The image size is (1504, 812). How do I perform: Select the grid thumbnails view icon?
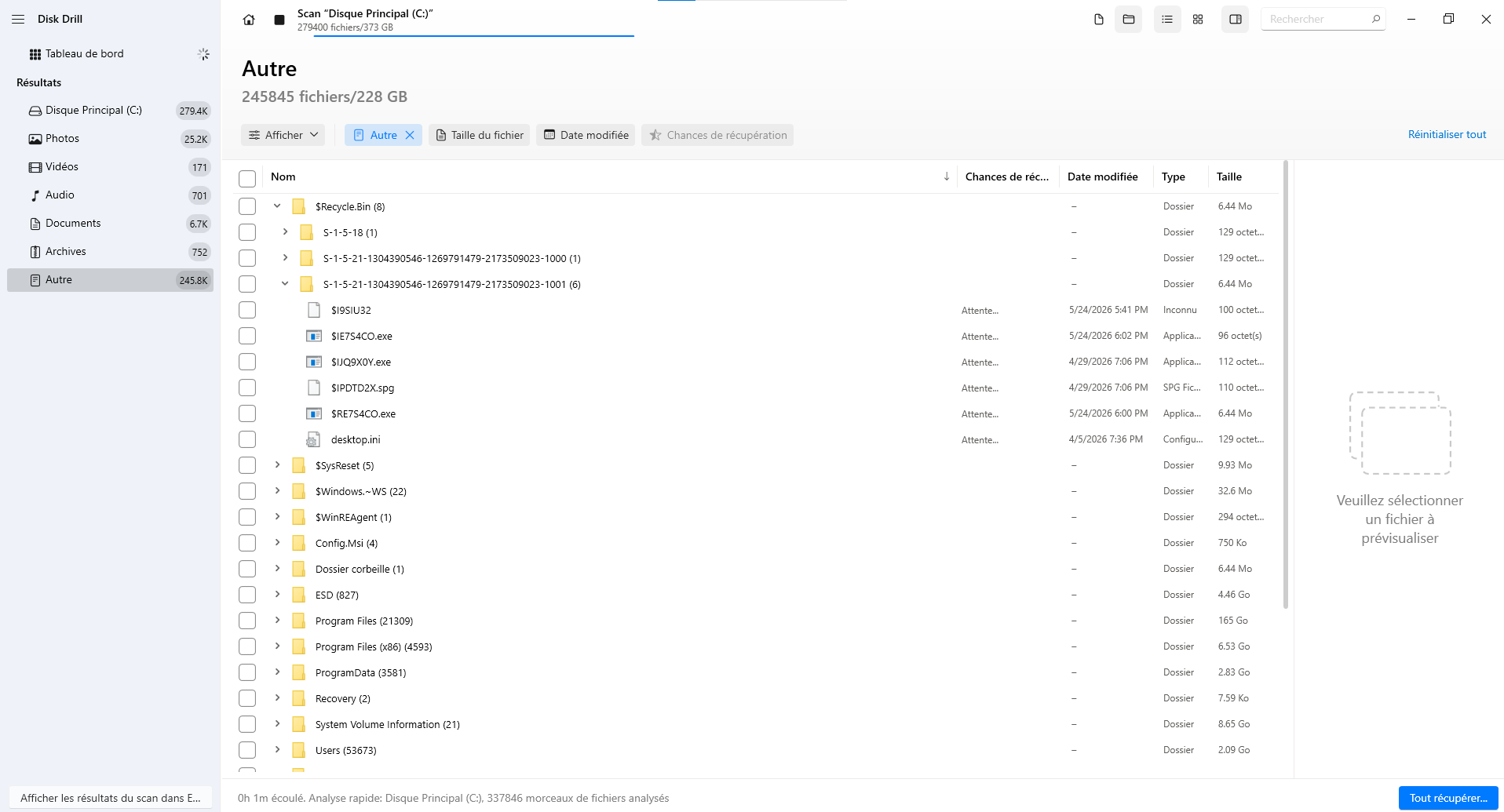(x=1198, y=19)
